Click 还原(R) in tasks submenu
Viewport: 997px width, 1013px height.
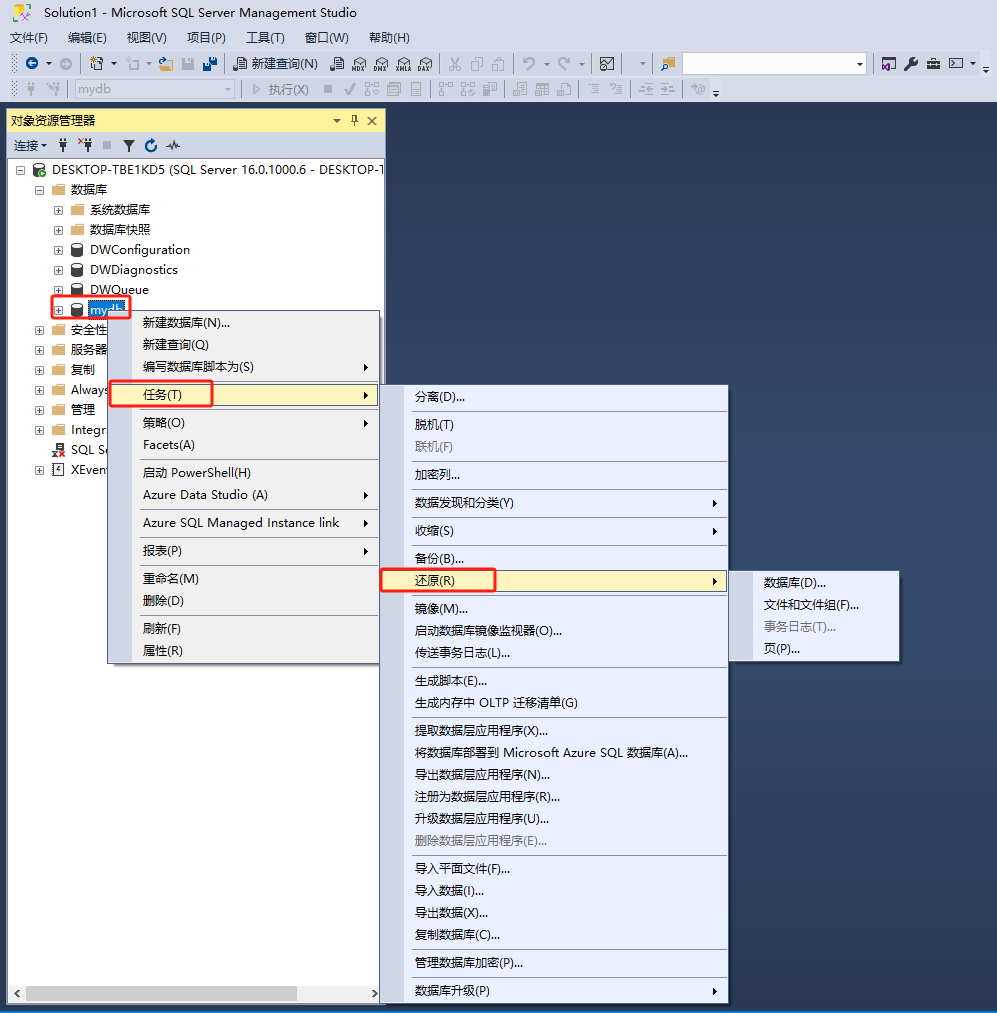coord(554,581)
